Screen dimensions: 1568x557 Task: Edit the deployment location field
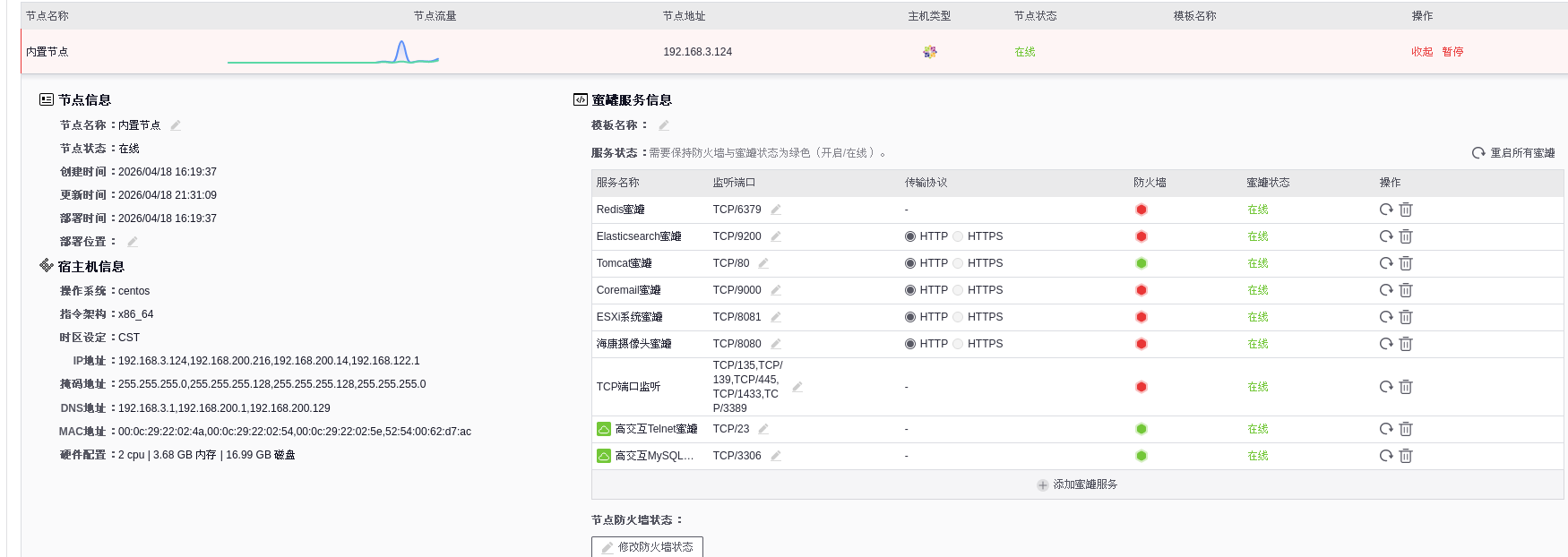coord(133,242)
